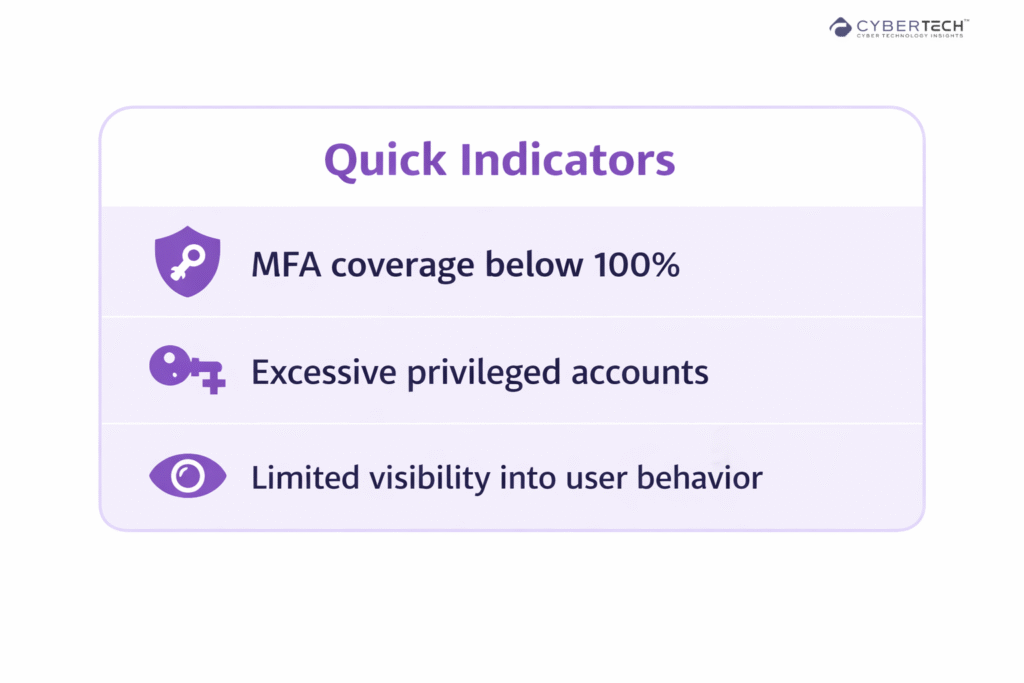Click the CYBERTECH wordmark text
The height and width of the screenshot is (683, 1024).
908,23
